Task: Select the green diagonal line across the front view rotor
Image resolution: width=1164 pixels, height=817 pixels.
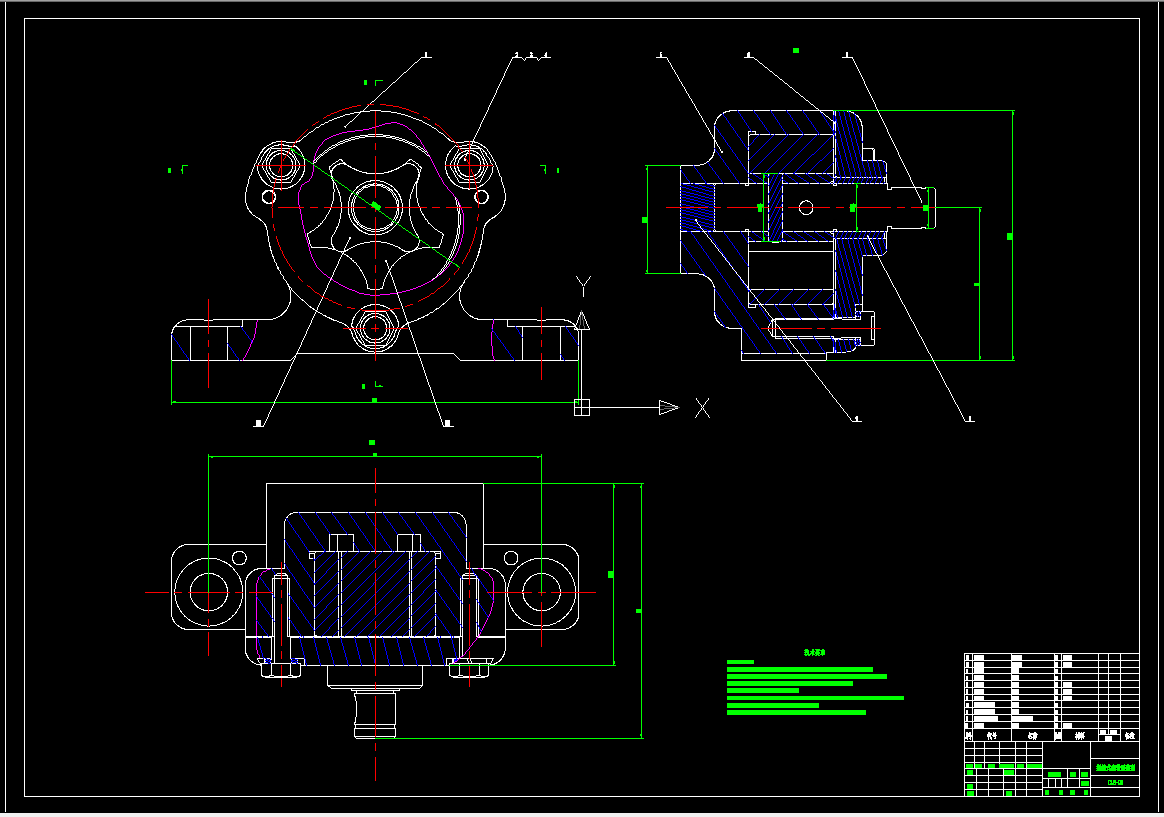Action: pos(376,207)
